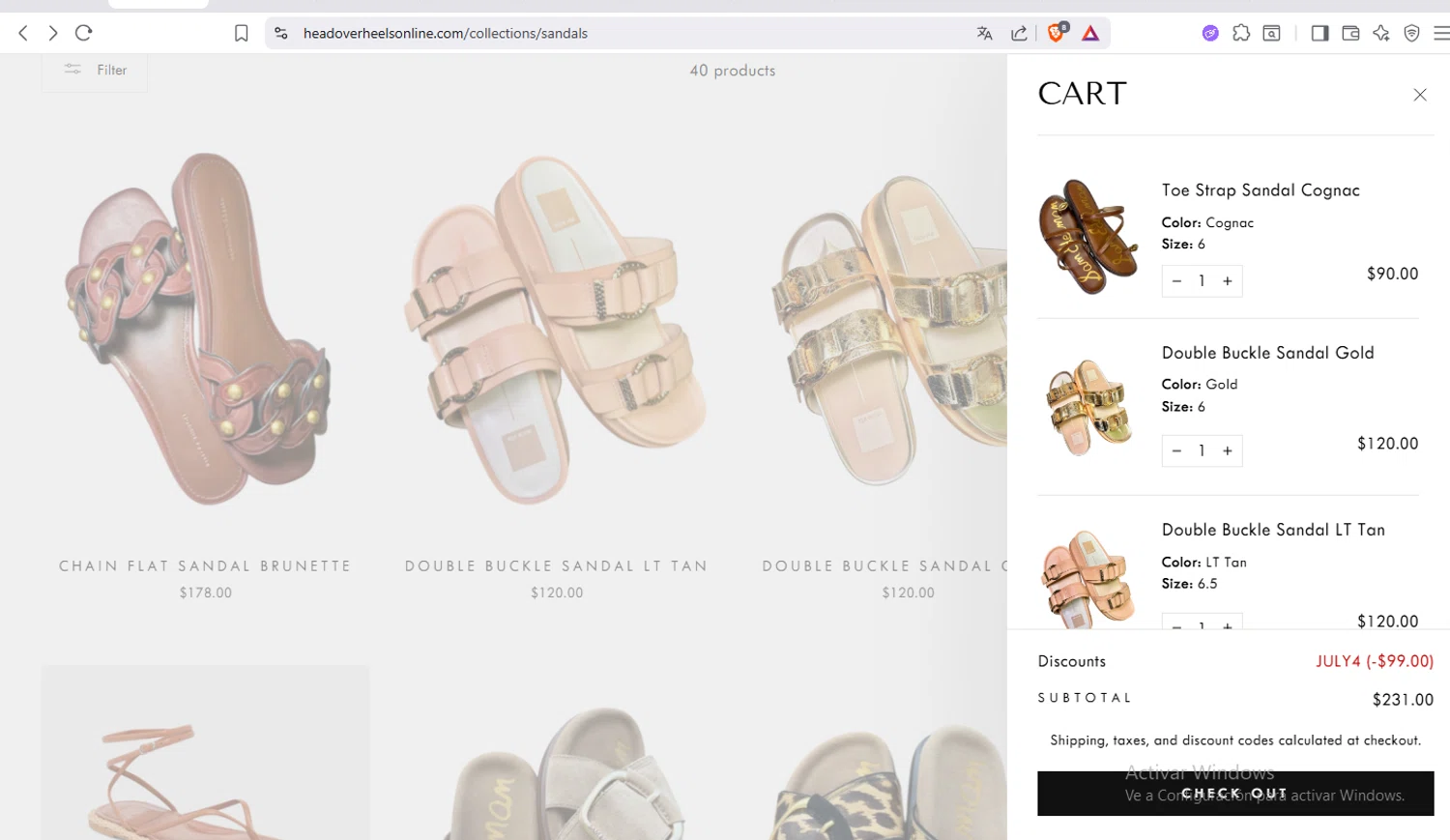Click the '40 products' count text
The height and width of the screenshot is (840, 1450).
[x=733, y=71]
